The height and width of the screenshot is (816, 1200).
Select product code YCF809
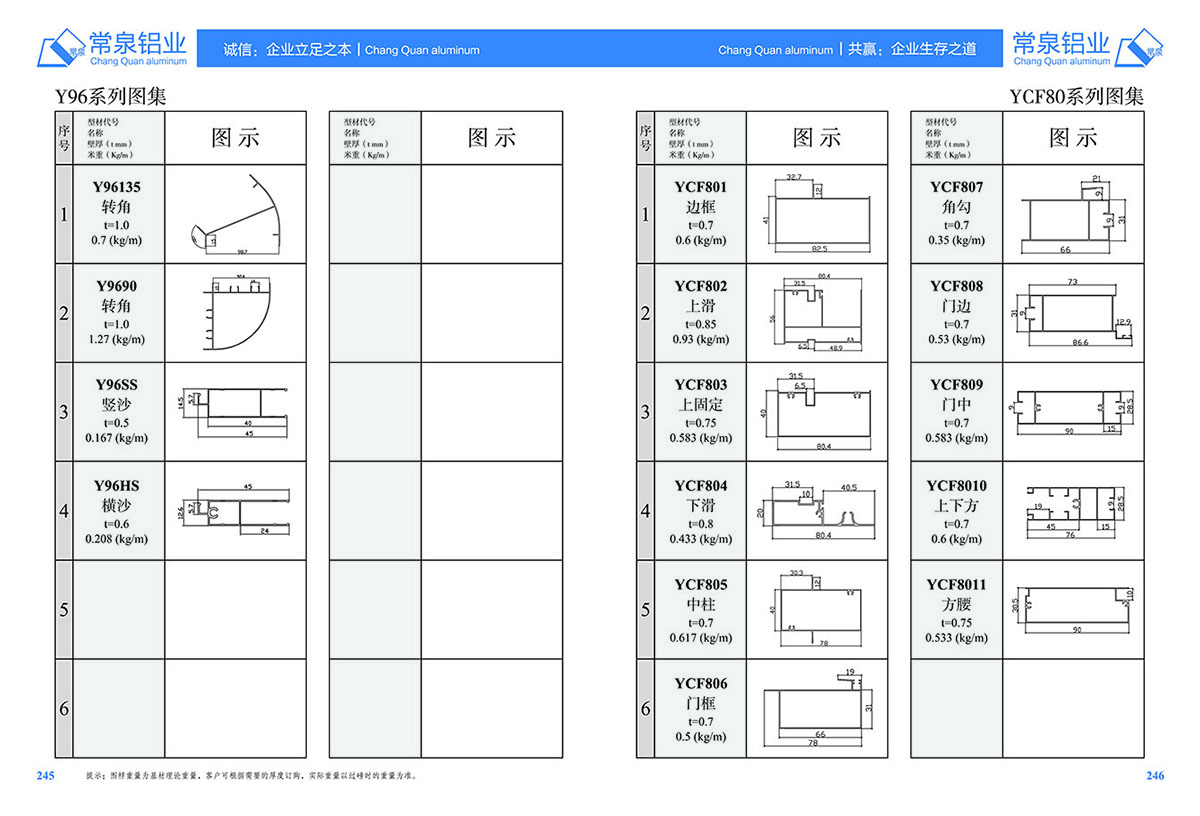coord(957,385)
